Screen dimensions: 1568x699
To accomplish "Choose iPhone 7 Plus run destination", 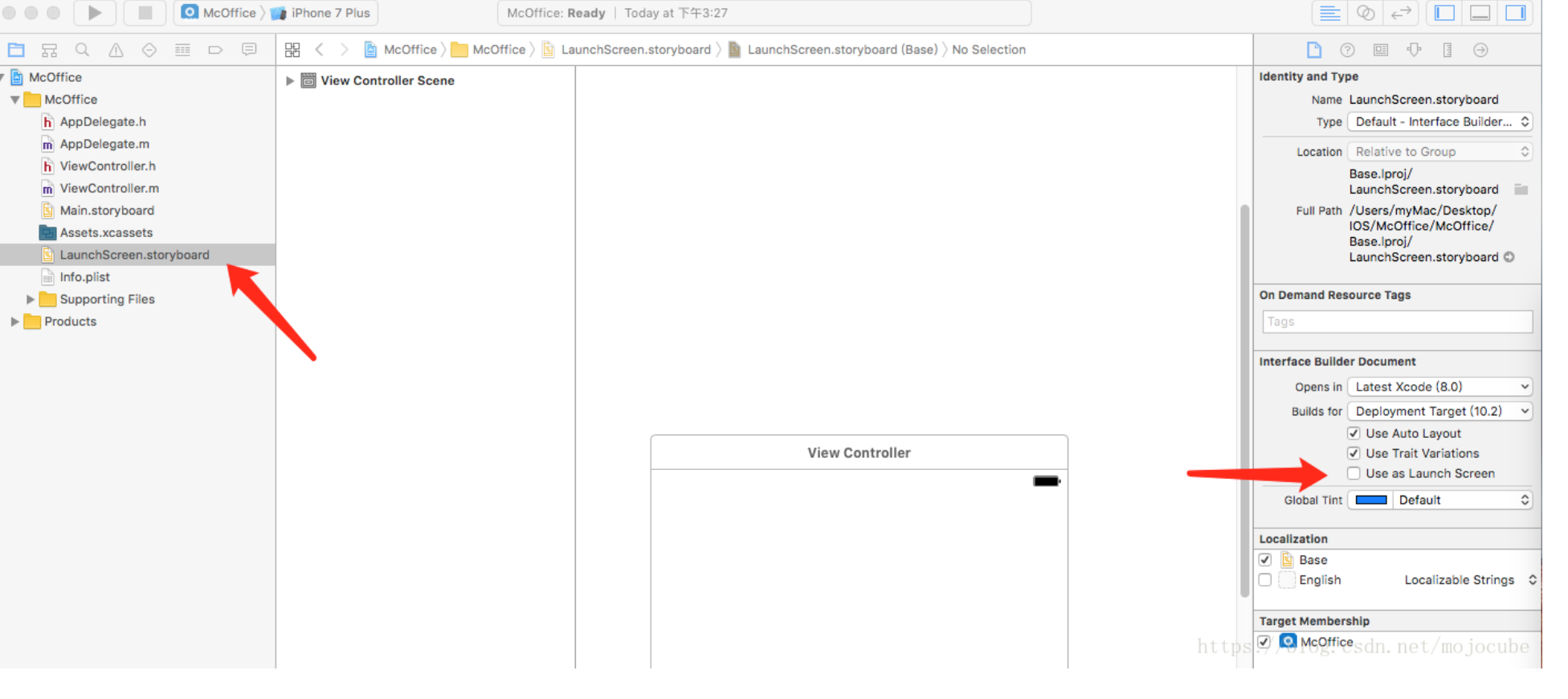I will (x=321, y=13).
